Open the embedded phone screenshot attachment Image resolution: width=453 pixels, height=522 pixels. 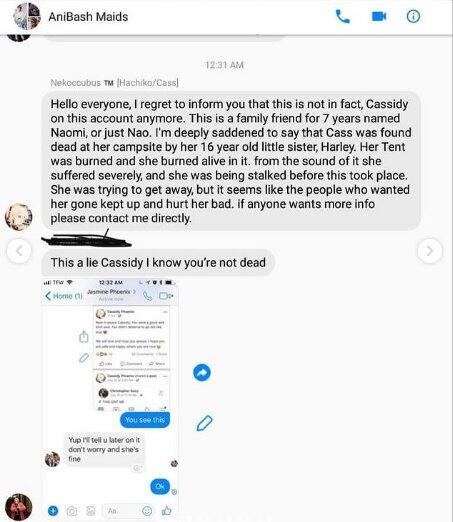pos(110,399)
